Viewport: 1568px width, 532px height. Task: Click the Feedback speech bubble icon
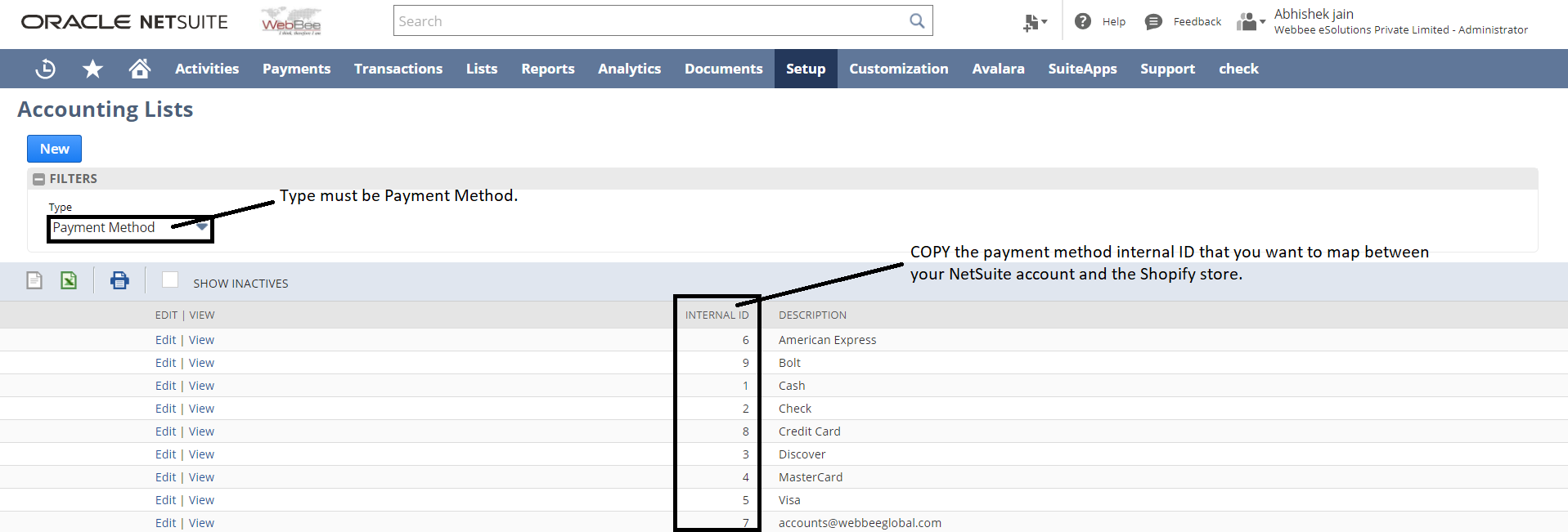pos(1153,22)
